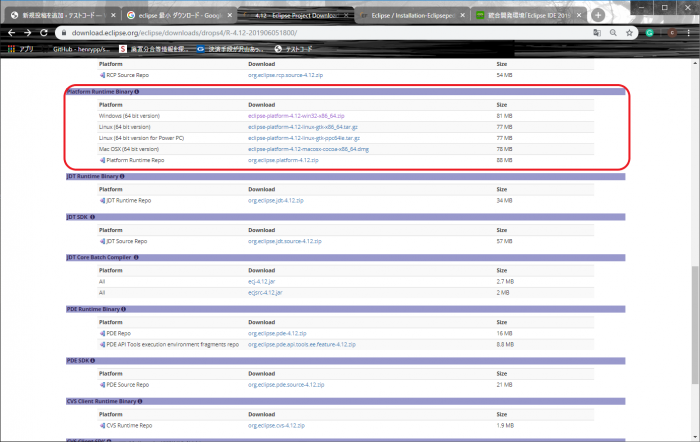Switch to the 4.12 Eclipse Project Downloads tab
The image size is (700, 442).
click(x=295, y=15)
